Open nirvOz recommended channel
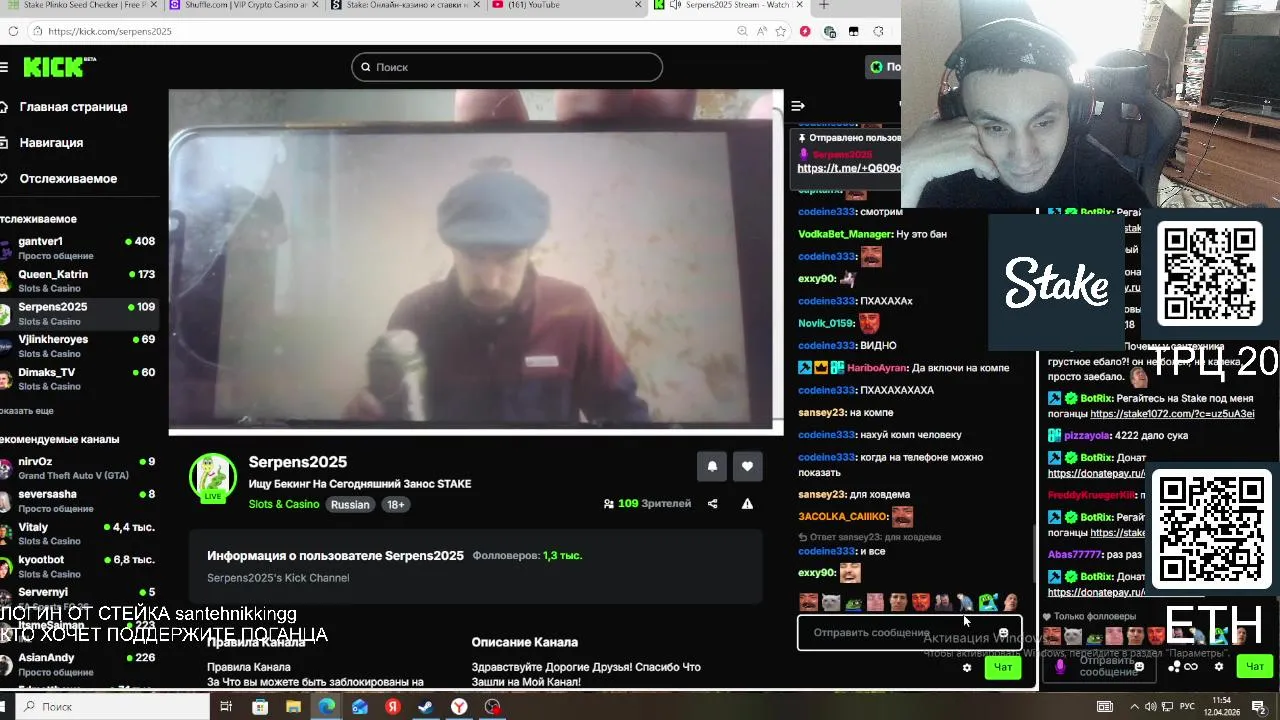This screenshot has width=1280, height=720. [79, 468]
